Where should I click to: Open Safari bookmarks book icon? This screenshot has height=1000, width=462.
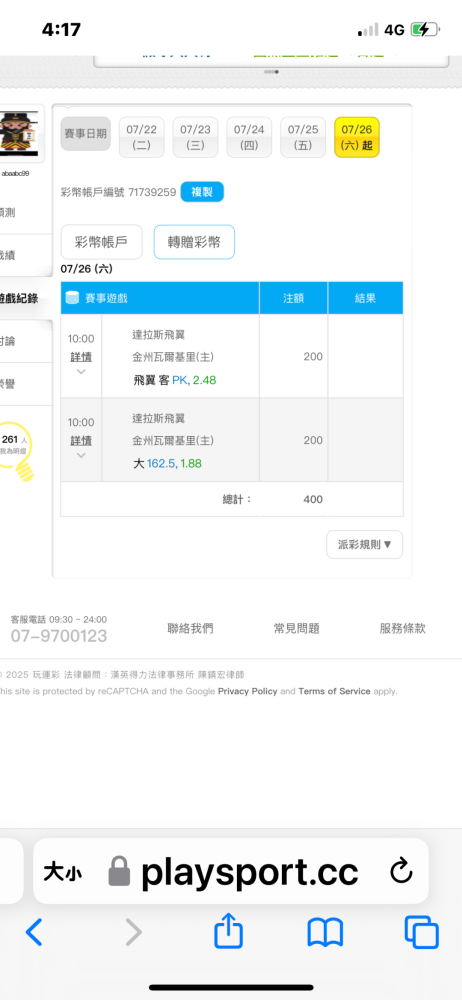pyautogui.click(x=325, y=933)
